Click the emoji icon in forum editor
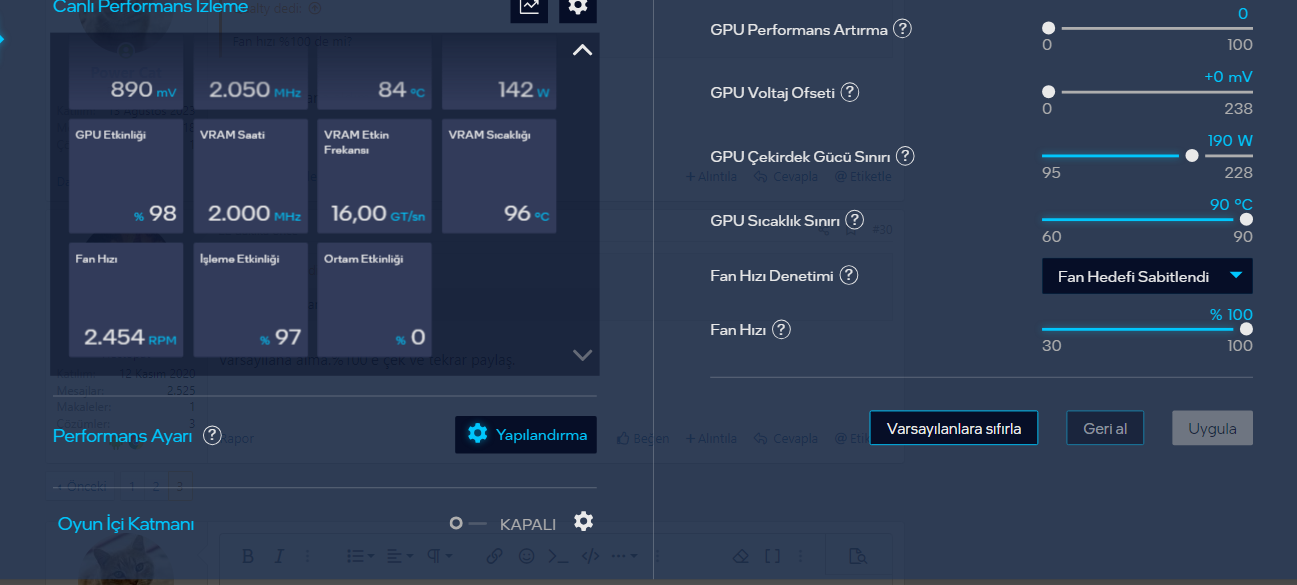Viewport: 1297px width, 585px height. click(526, 556)
